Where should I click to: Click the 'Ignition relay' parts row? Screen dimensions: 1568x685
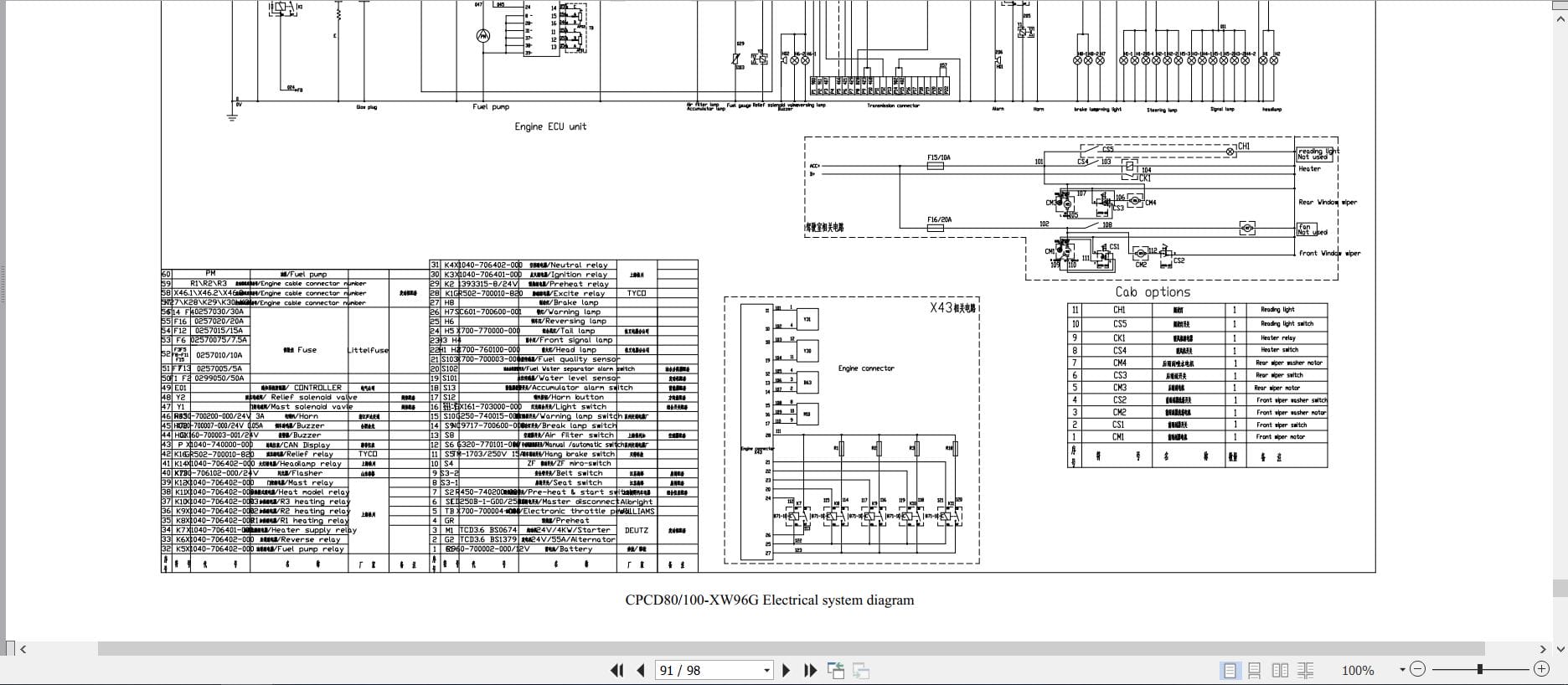(x=564, y=274)
